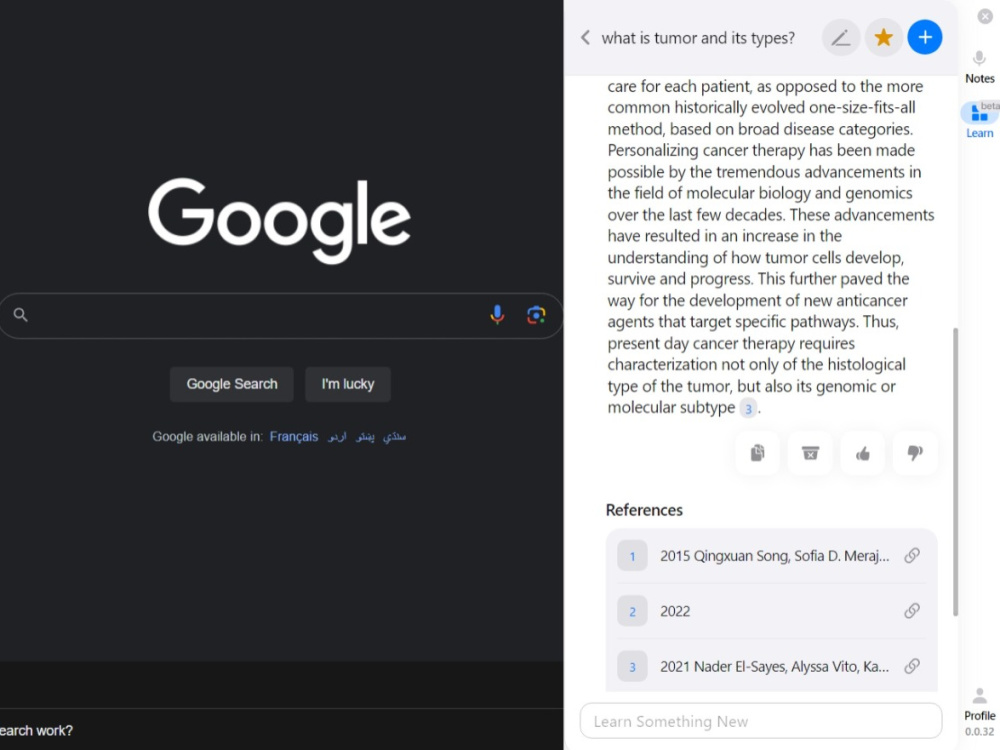Click the question title 'what is tumor and its types?'

[698, 38]
